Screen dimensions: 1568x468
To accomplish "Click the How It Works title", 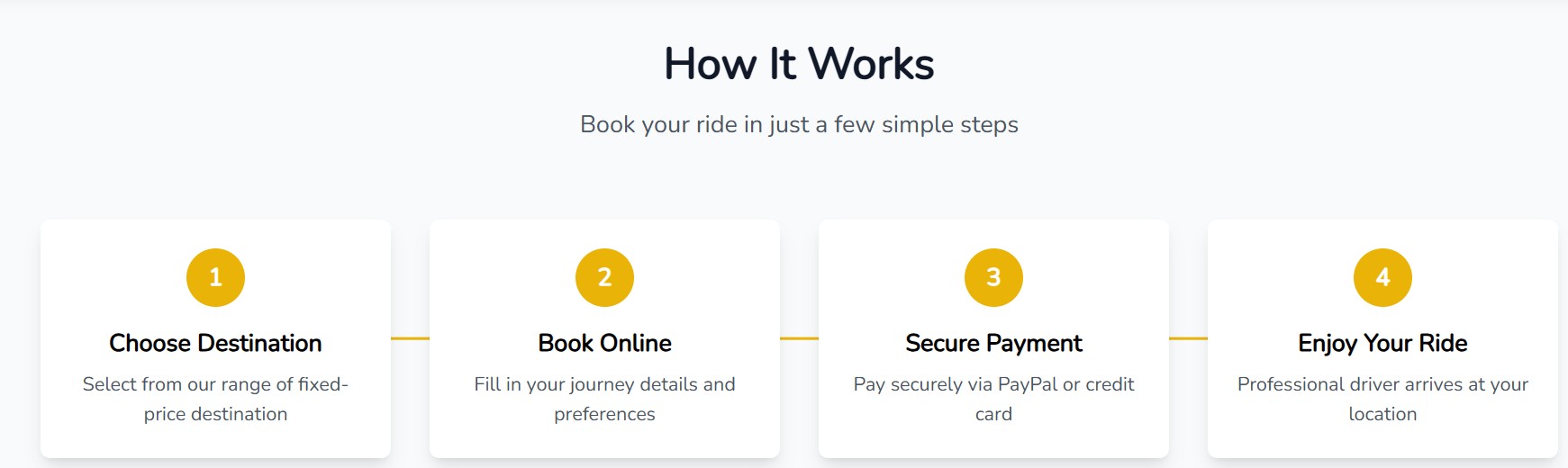I will tap(799, 64).
